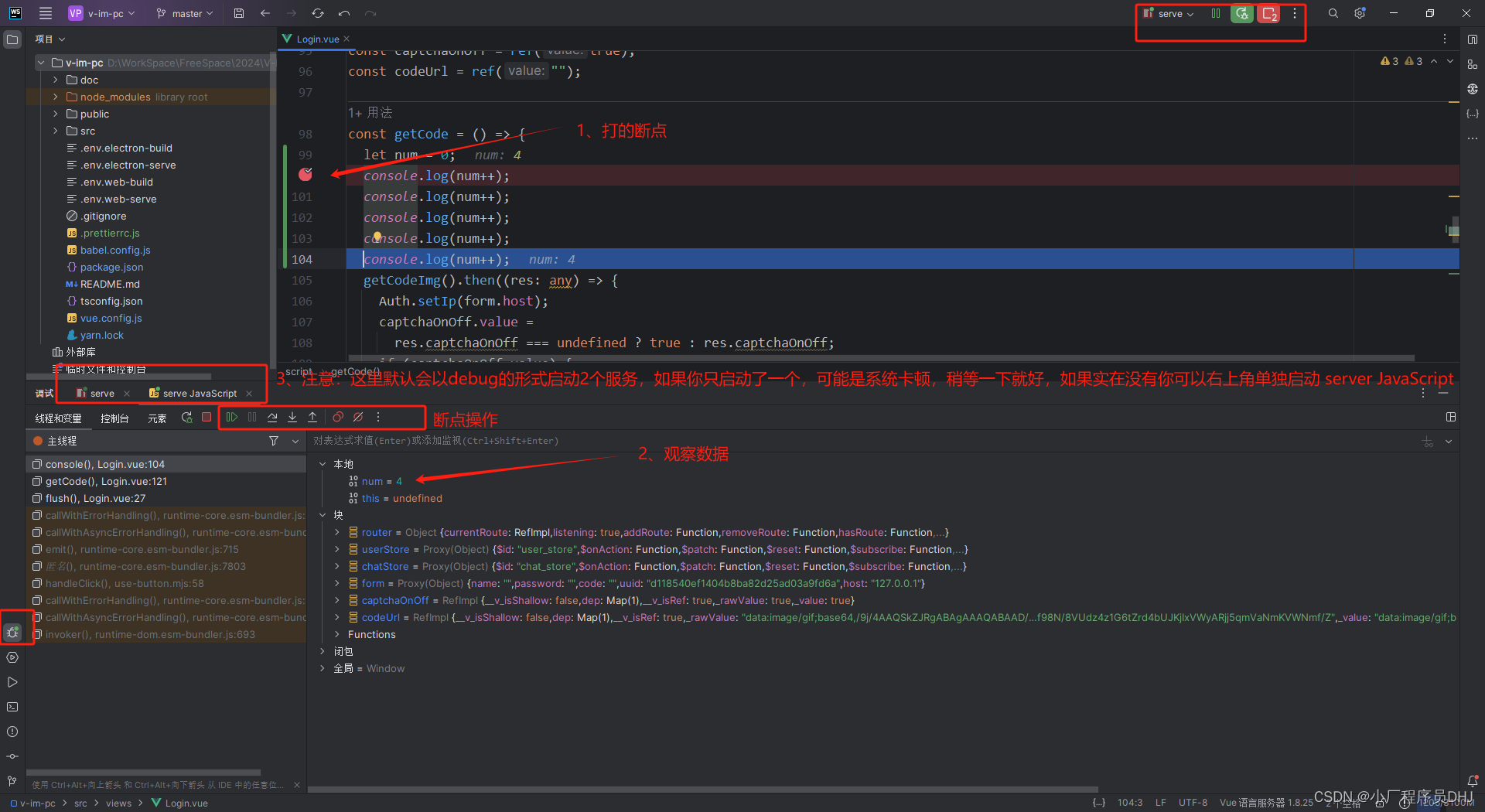Open the main hamburger menu
This screenshot has width=1485, height=812.
(46, 13)
